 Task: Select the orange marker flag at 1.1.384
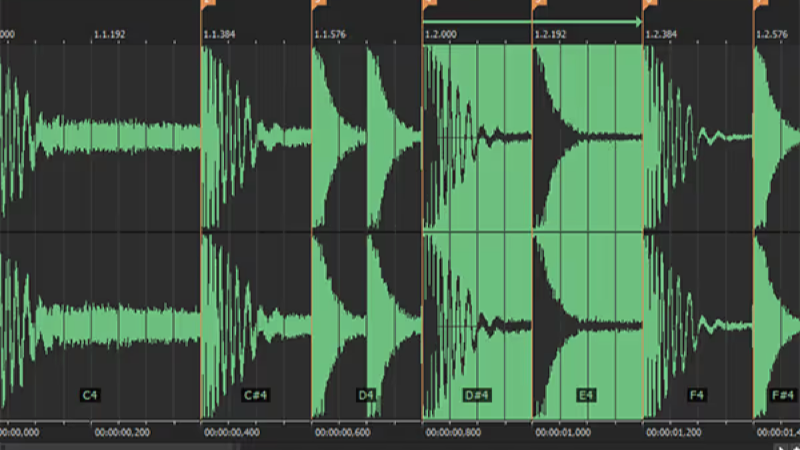click(208, 4)
